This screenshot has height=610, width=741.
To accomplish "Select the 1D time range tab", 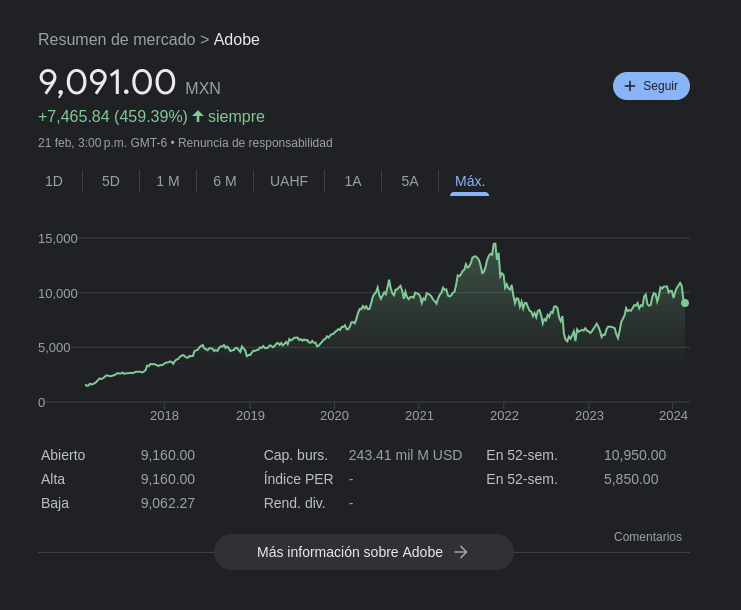I will click(x=54, y=181).
